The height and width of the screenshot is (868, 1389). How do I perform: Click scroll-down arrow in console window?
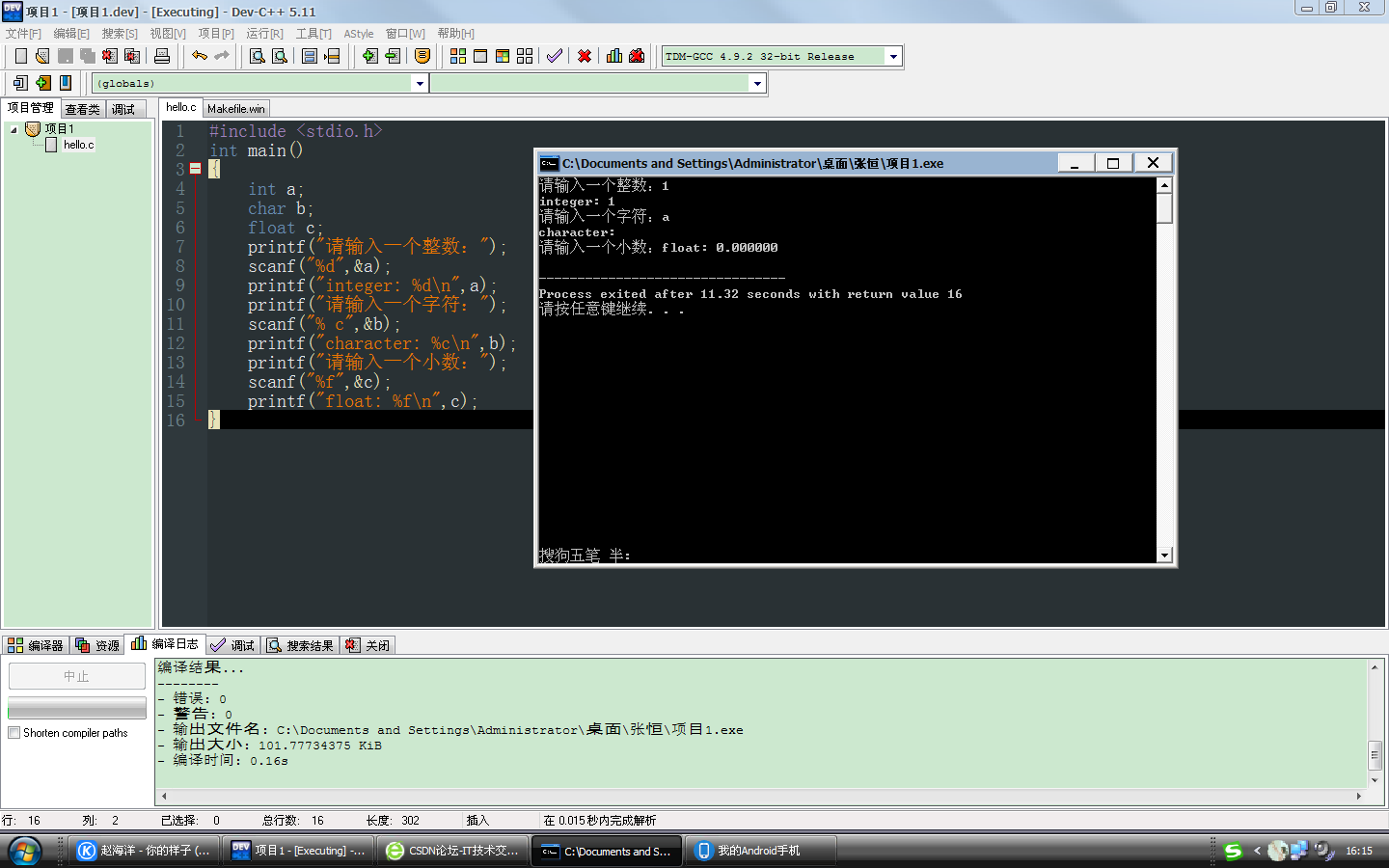coord(1164,555)
